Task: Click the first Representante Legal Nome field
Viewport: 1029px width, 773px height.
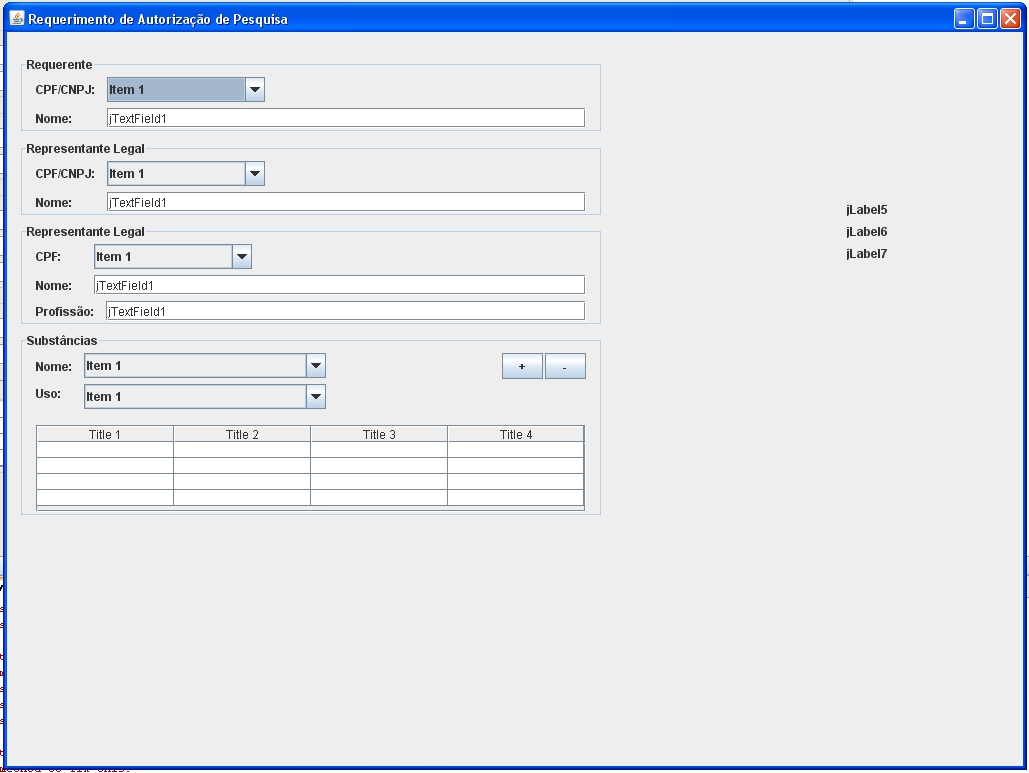Action: click(x=345, y=202)
